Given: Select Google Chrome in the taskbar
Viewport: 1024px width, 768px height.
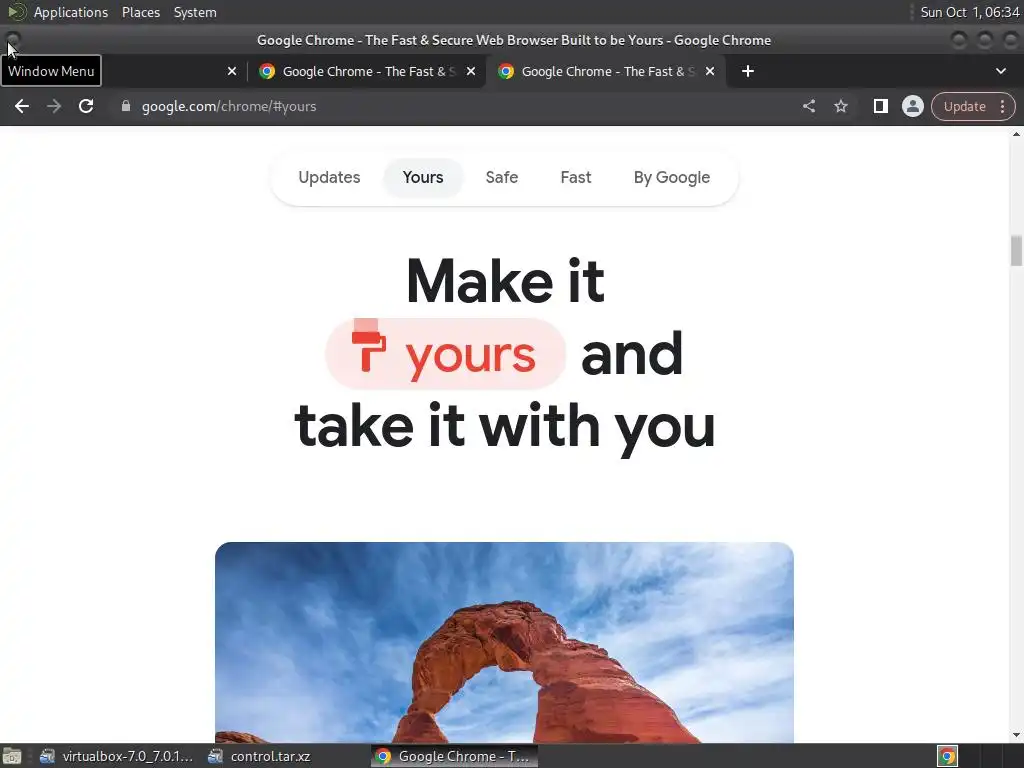Looking at the screenshot, I should (x=455, y=756).
